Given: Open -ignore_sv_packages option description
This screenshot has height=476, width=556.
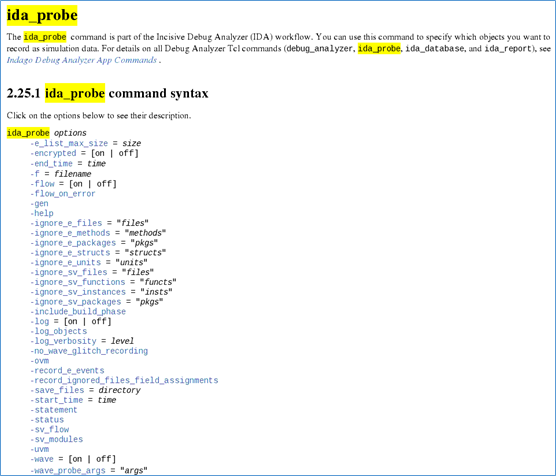Looking at the screenshot, I should (76, 302).
